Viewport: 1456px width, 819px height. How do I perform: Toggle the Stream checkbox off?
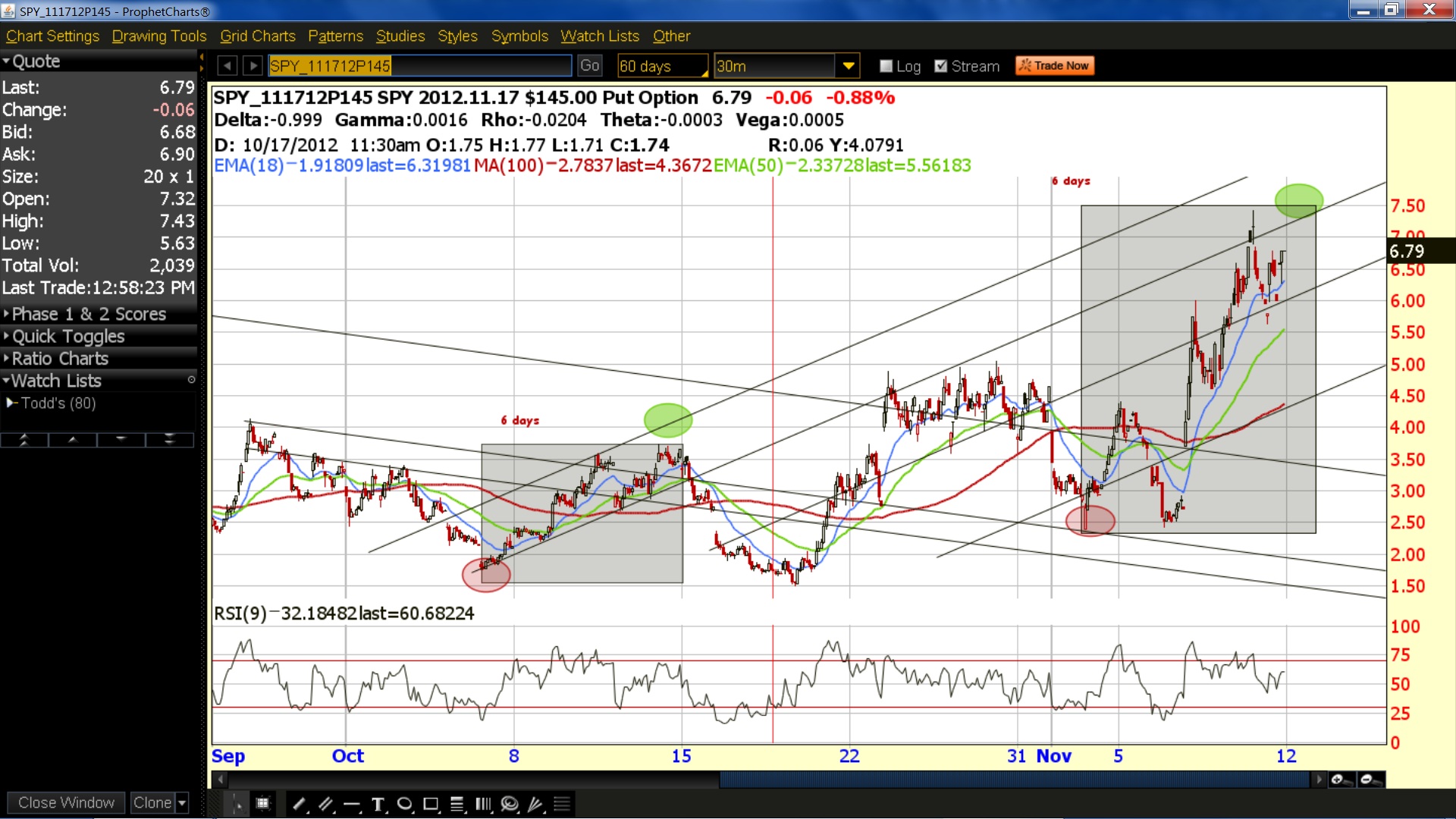pos(941,66)
